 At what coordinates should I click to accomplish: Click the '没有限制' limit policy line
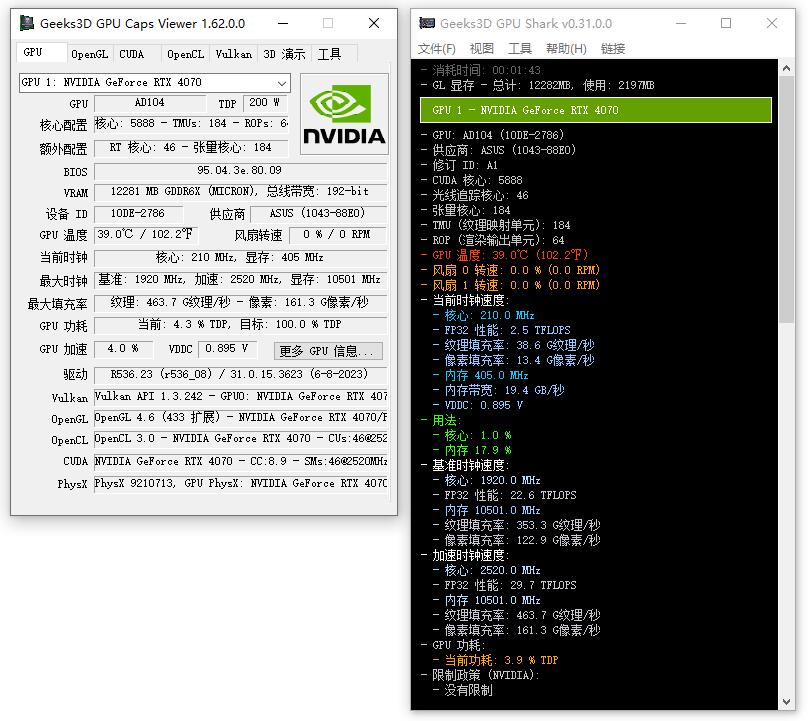point(463,691)
